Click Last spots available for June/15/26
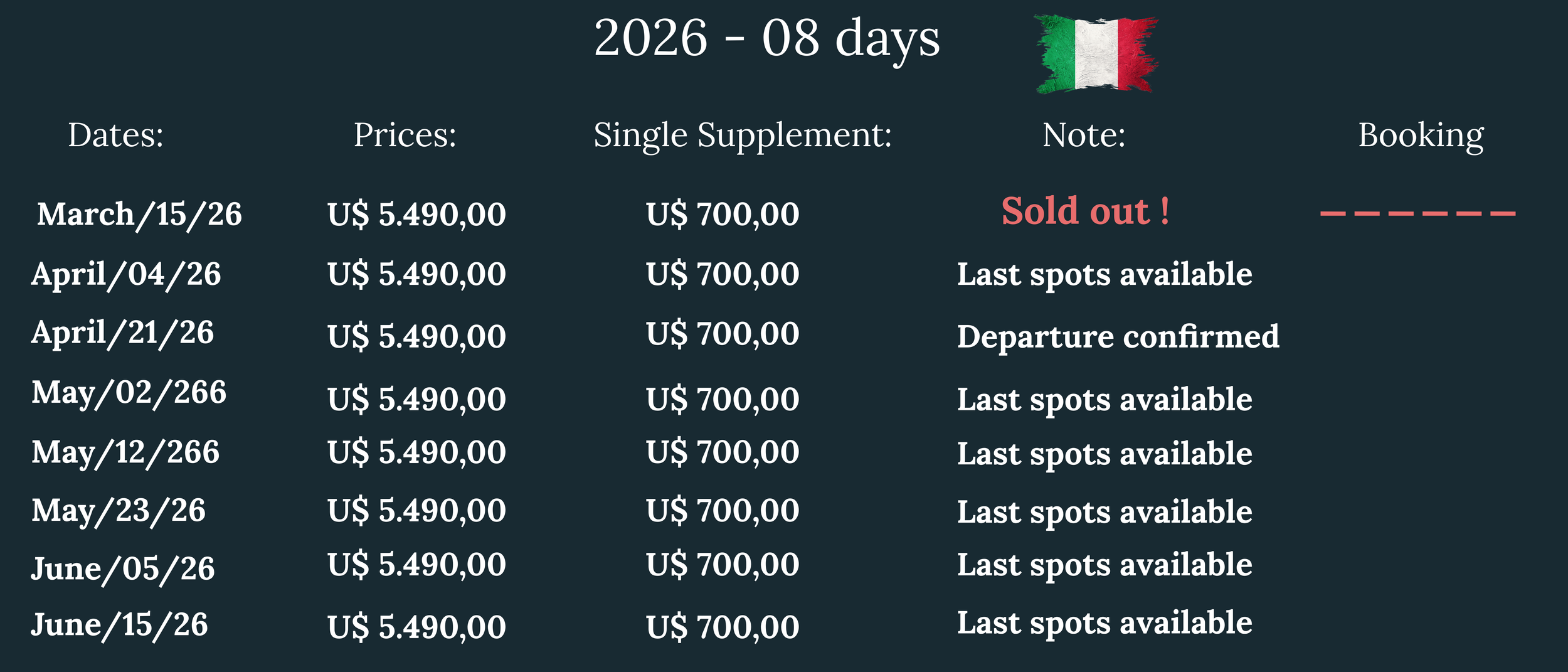 (1104, 624)
